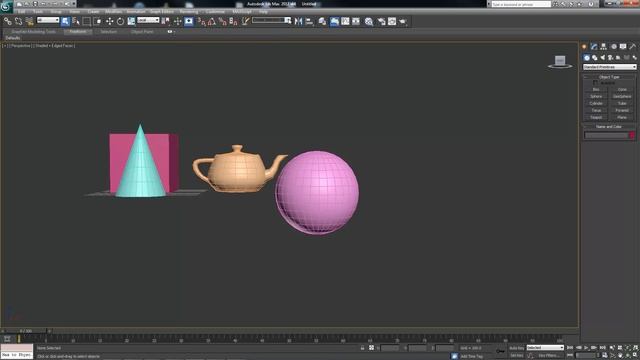This screenshot has width=640, height=360.
Task: Enable the AutoGrid checkbox
Action: (595, 83)
